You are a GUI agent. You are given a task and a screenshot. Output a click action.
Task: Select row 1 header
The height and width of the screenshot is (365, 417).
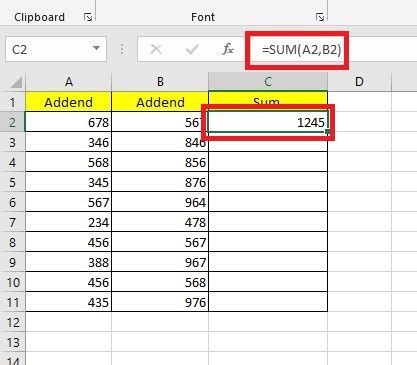[x=12, y=102]
